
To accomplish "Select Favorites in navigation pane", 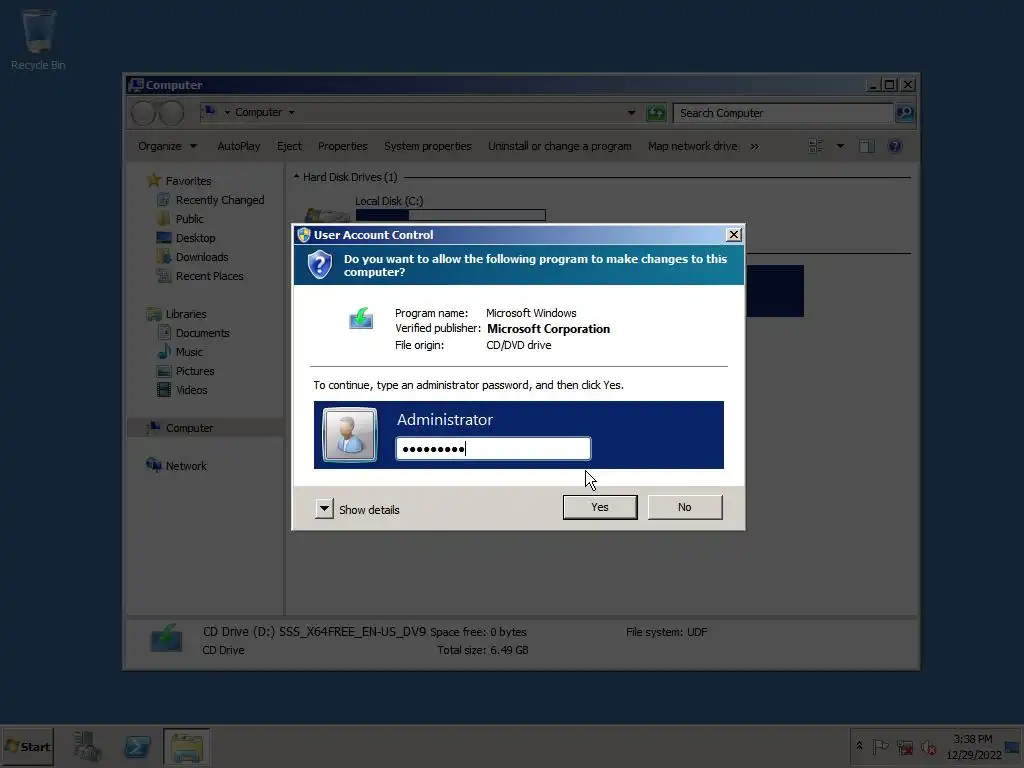I will pyautogui.click(x=188, y=181).
